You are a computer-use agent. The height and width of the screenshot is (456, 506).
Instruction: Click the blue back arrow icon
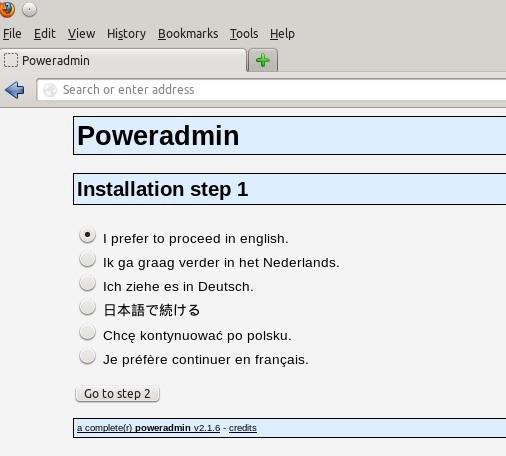tap(15, 90)
